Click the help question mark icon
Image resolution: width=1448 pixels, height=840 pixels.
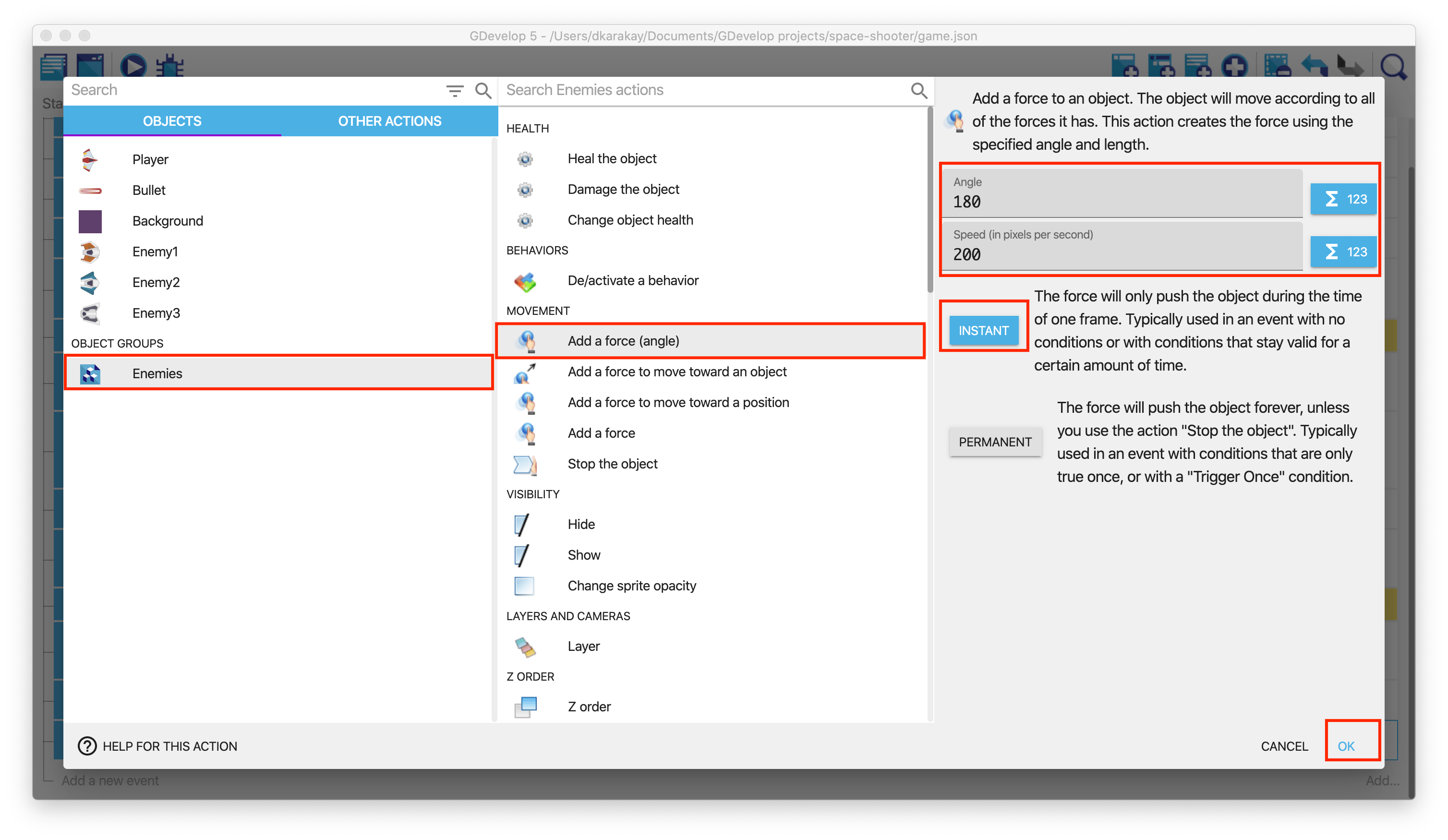pyautogui.click(x=87, y=746)
